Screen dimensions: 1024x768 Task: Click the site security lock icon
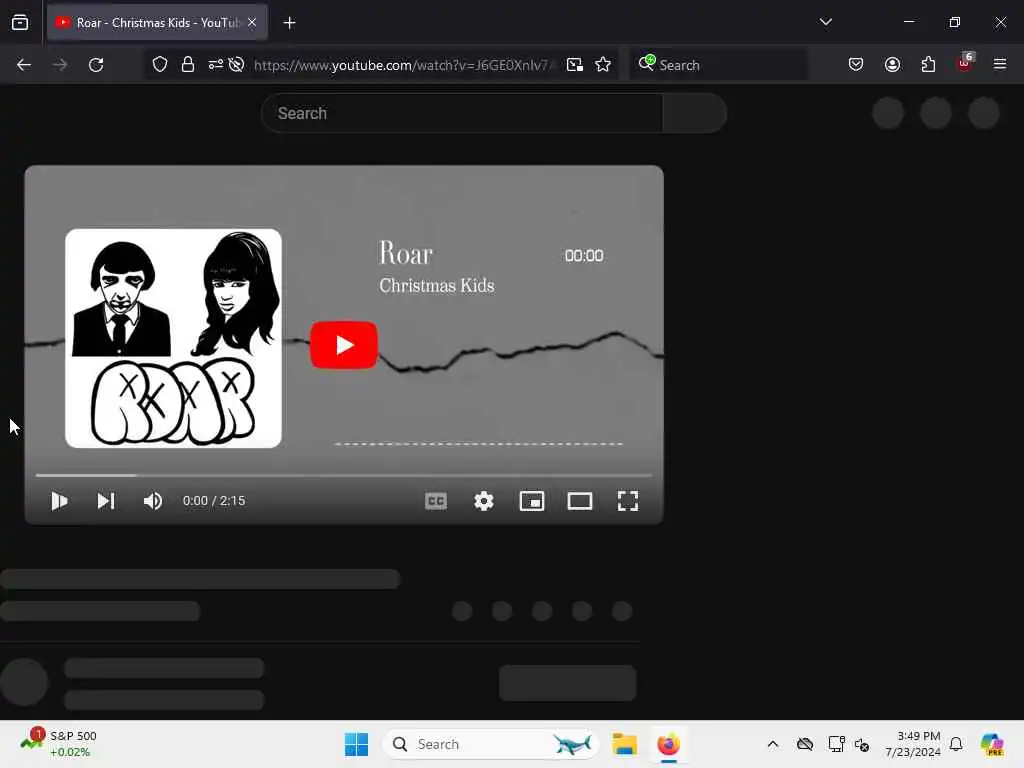click(188, 64)
